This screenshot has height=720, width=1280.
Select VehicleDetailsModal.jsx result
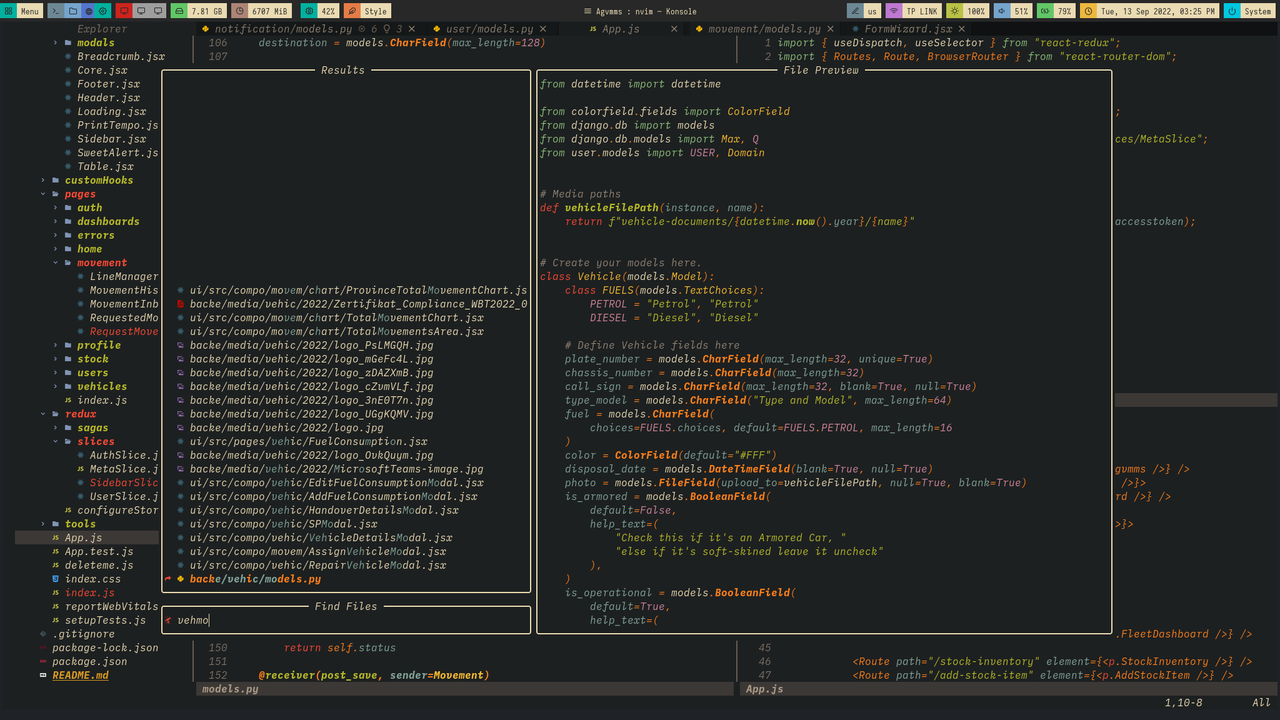click(x=321, y=537)
